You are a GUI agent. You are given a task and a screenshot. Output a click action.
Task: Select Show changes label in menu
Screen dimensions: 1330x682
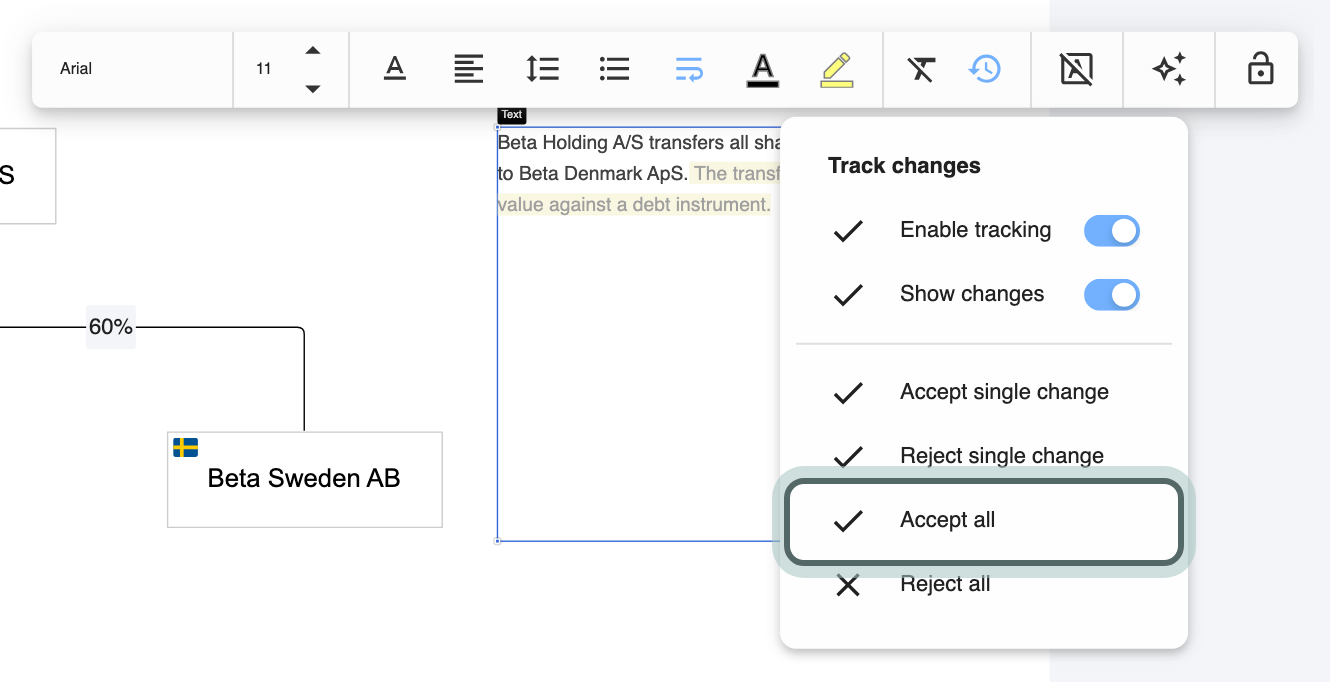pyautogui.click(x=972, y=294)
